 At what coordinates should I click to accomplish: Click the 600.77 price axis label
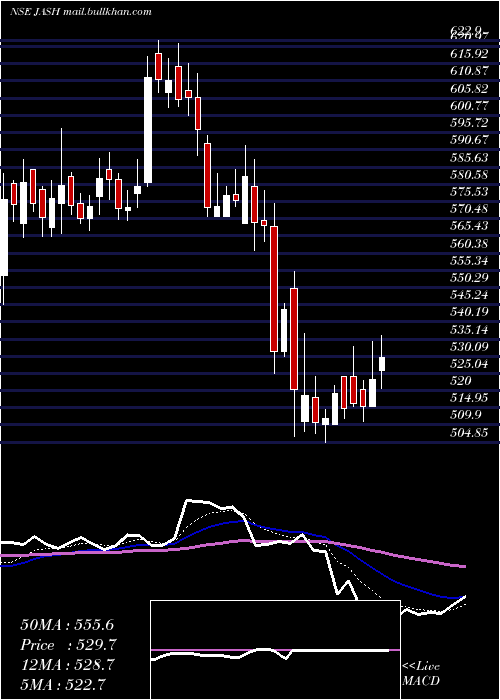[x=468, y=105]
